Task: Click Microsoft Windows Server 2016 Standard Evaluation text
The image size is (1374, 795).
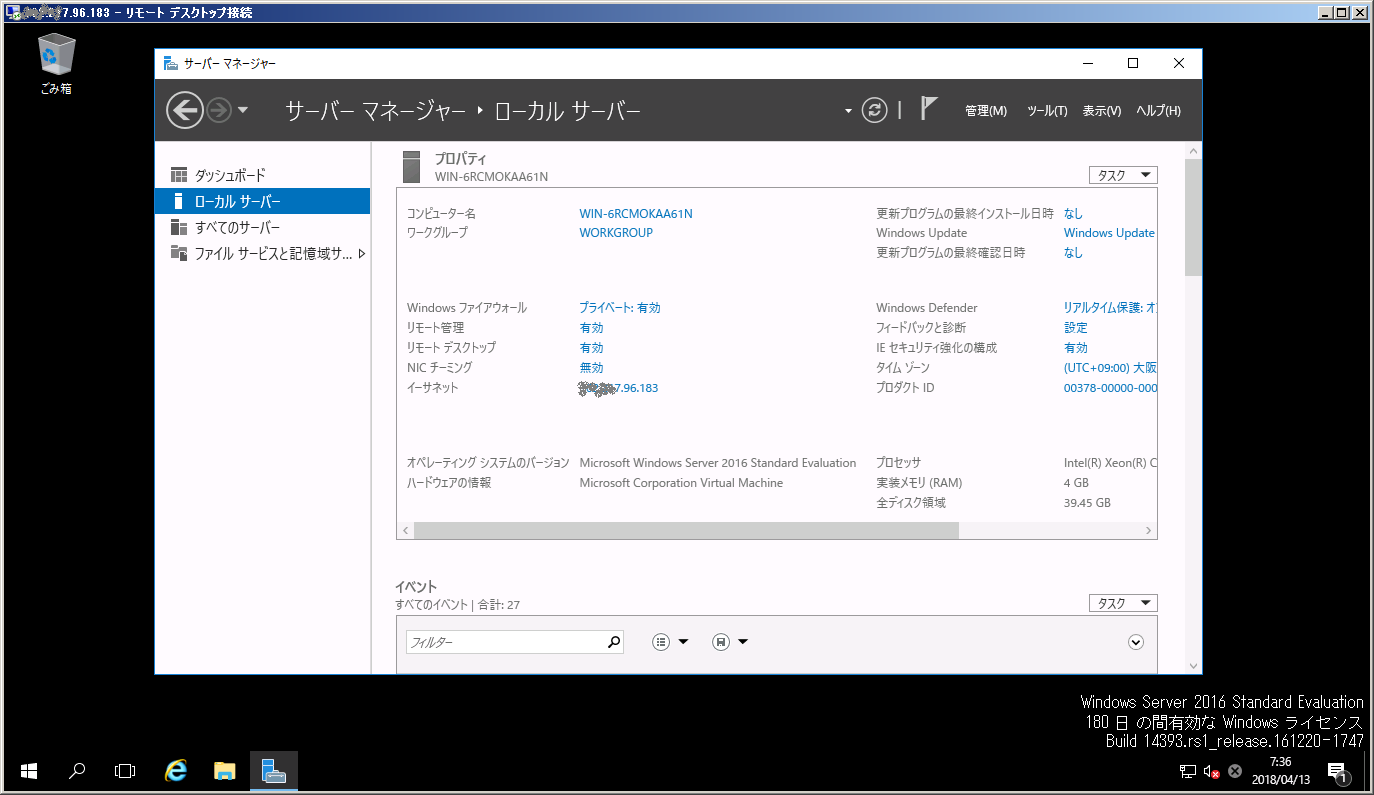Action: 718,463
